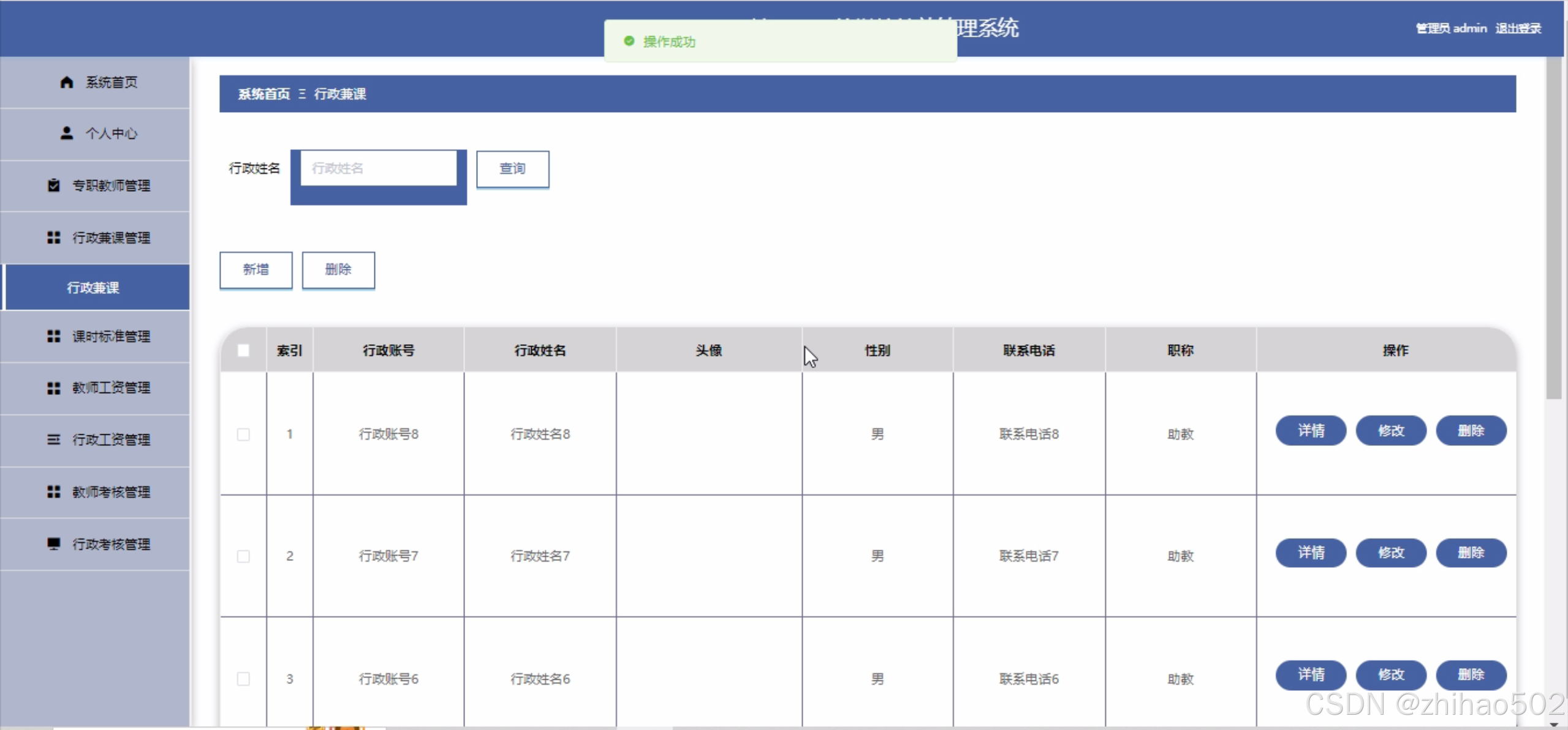Click 系统首页 in the breadcrumb bar
1568x730 pixels.
coord(263,94)
